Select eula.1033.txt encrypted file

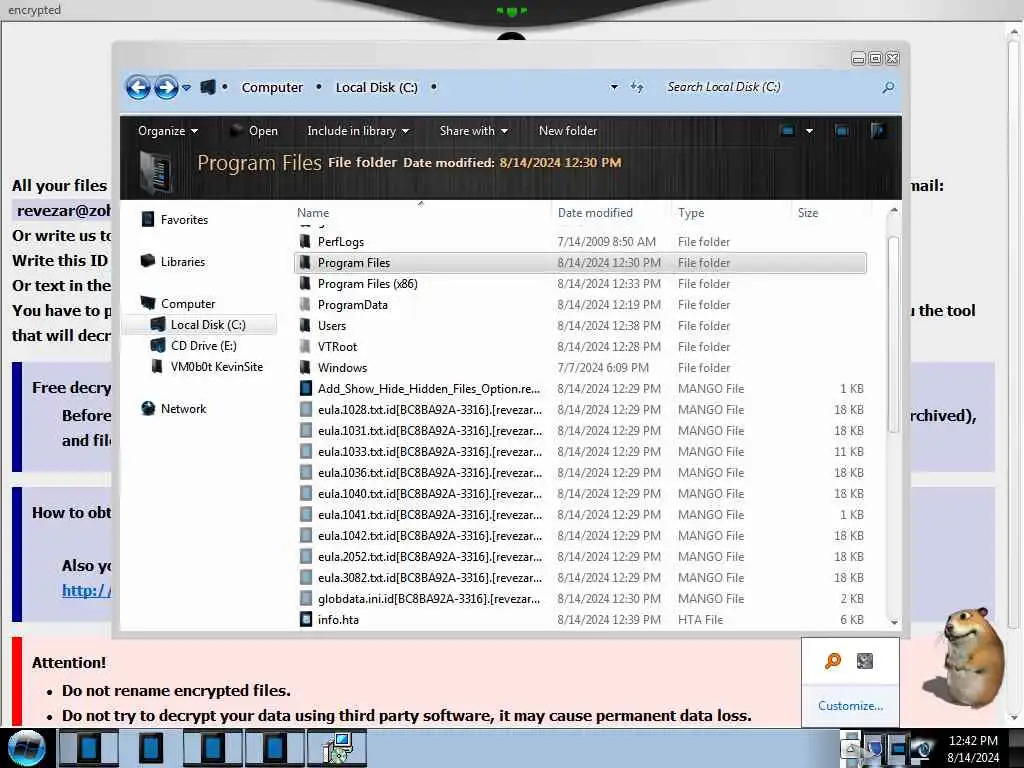click(580, 451)
